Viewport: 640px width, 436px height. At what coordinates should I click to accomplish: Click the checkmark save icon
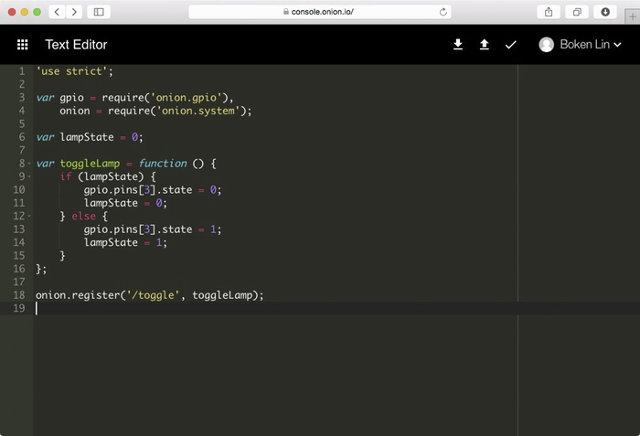click(x=511, y=44)
